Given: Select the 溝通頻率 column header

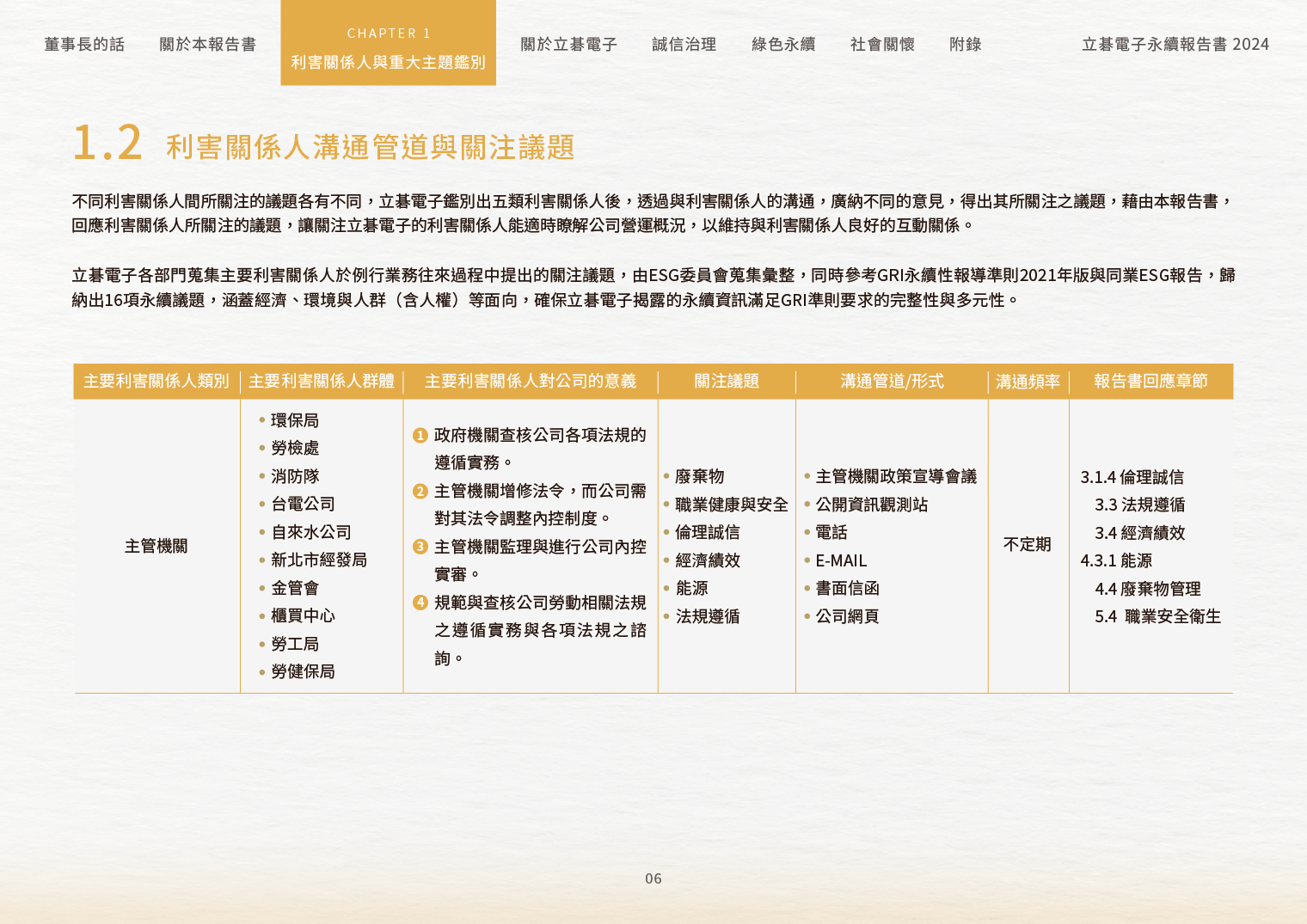Looking at the screenshot, I should point(1028,382).
